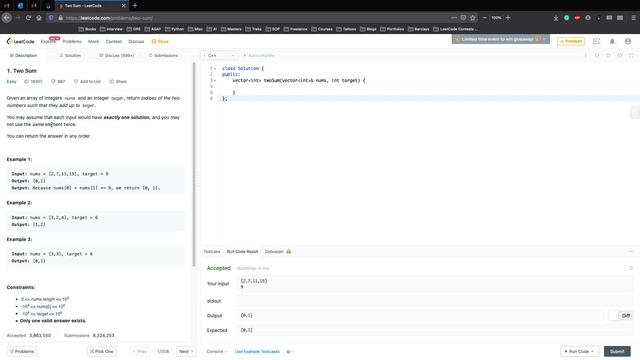This screenshot has width=640, height=360.
Task: Bookmark this page with star icon
Action: 473,18
